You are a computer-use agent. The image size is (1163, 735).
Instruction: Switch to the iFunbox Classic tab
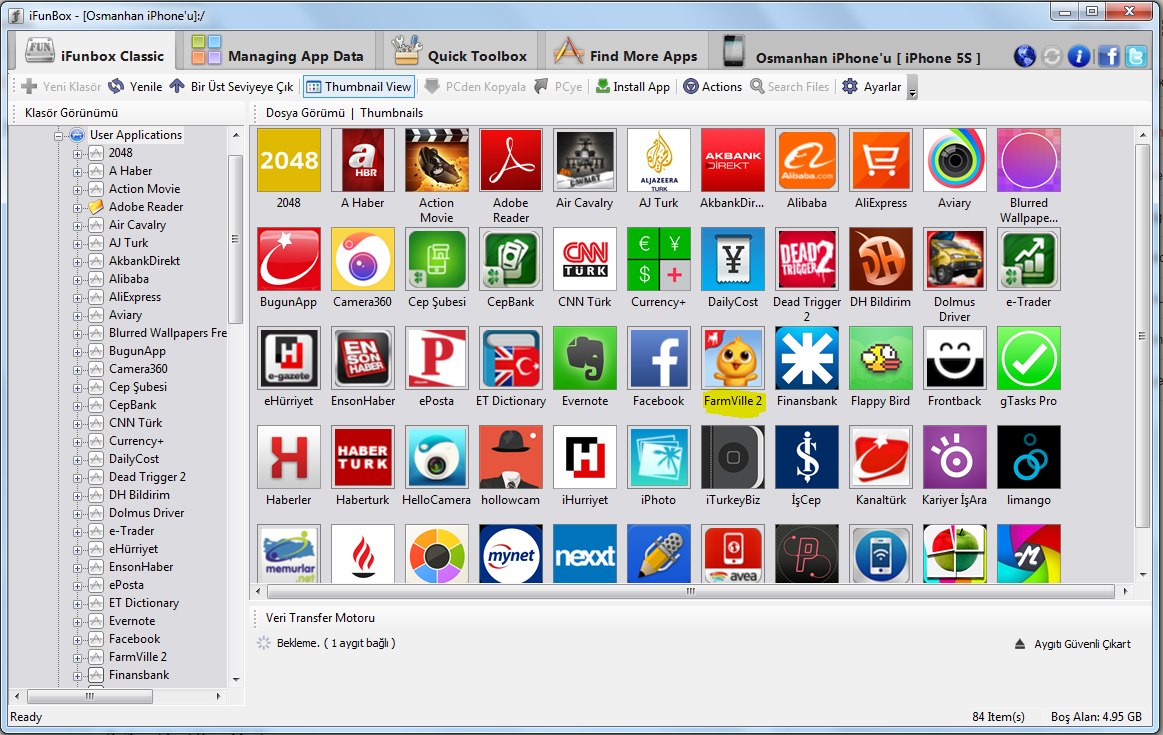(94, 52)
